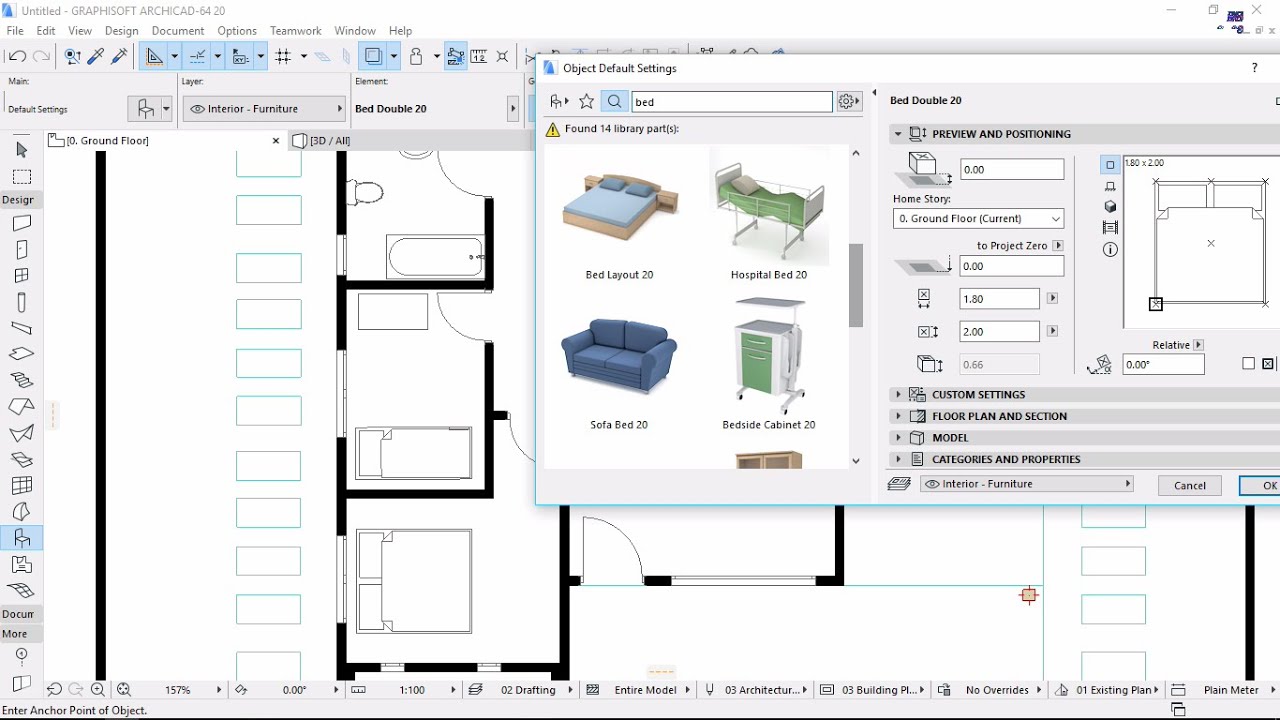The height and width of the screenshot is (720, 1280).
Task: Open folder view icon in Object Settings
Action: coord(559,102)
